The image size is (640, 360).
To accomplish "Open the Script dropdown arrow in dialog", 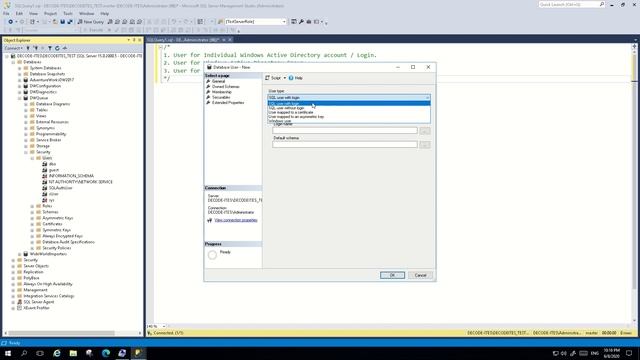I will [284, 78].
